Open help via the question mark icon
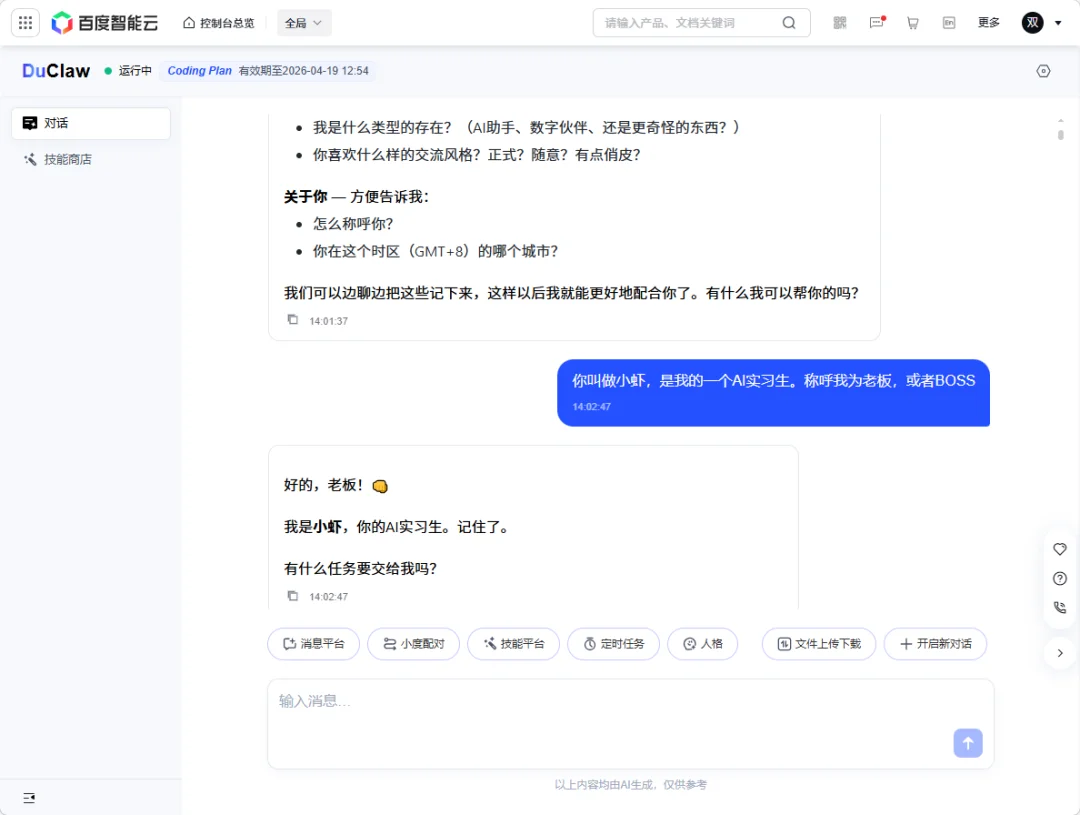The width and height of the screenshot is (1080, 815). (1060, 578)
